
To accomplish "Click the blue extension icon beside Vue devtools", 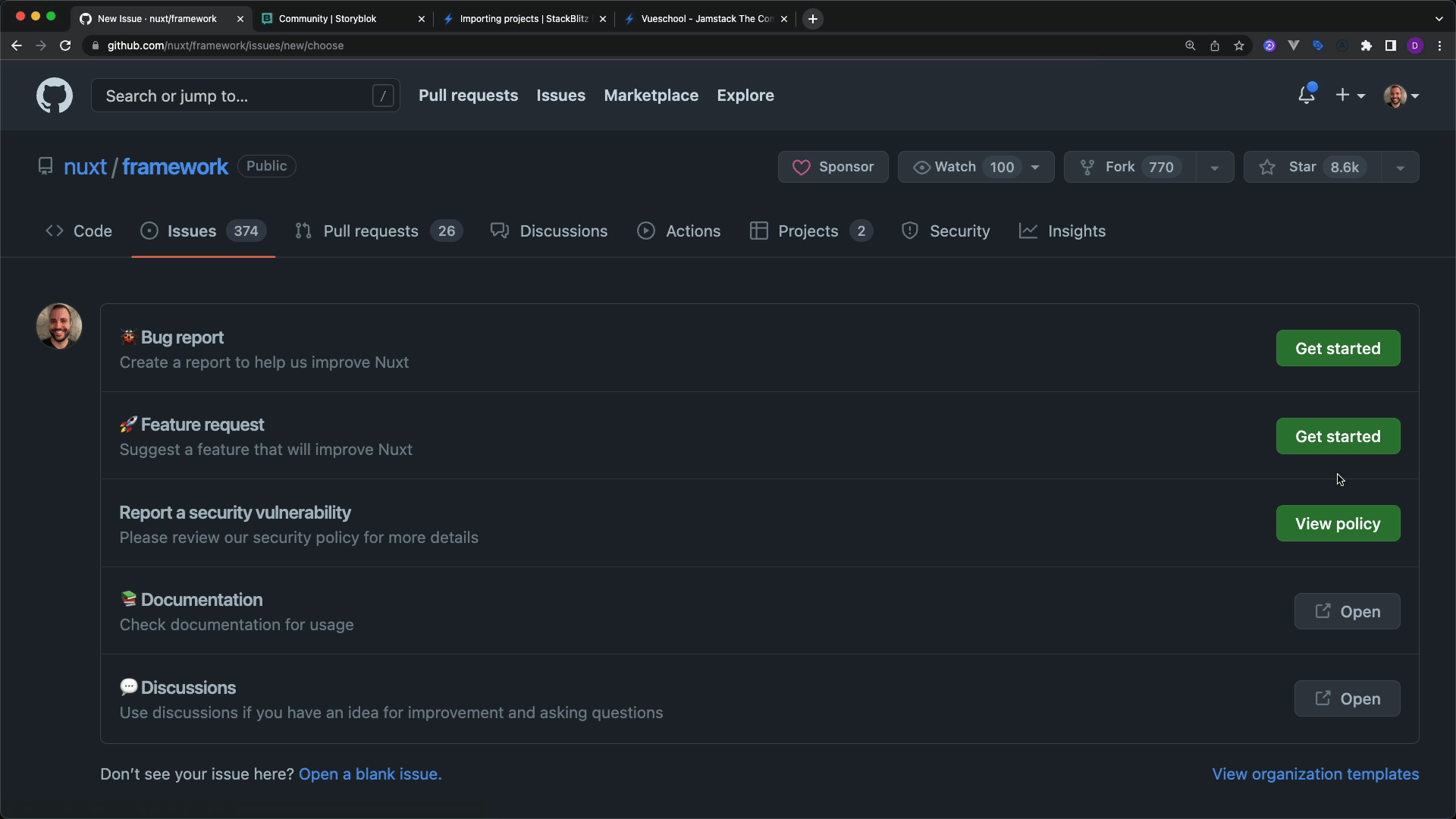I will click(x=1318, y=45).
